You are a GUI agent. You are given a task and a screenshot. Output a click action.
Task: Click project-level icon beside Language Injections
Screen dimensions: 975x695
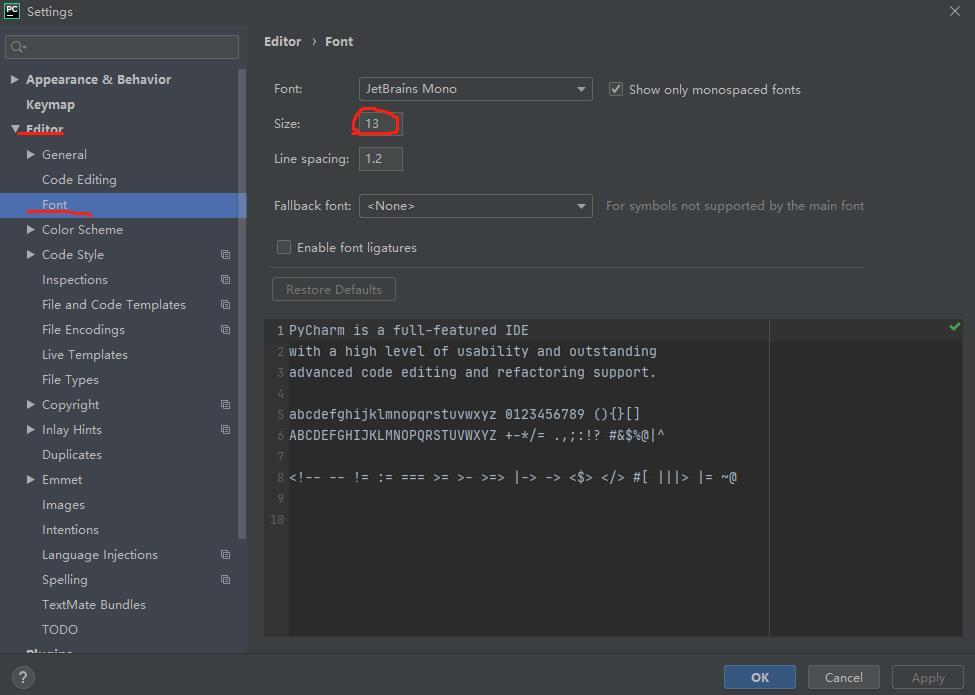pos(225,555)
